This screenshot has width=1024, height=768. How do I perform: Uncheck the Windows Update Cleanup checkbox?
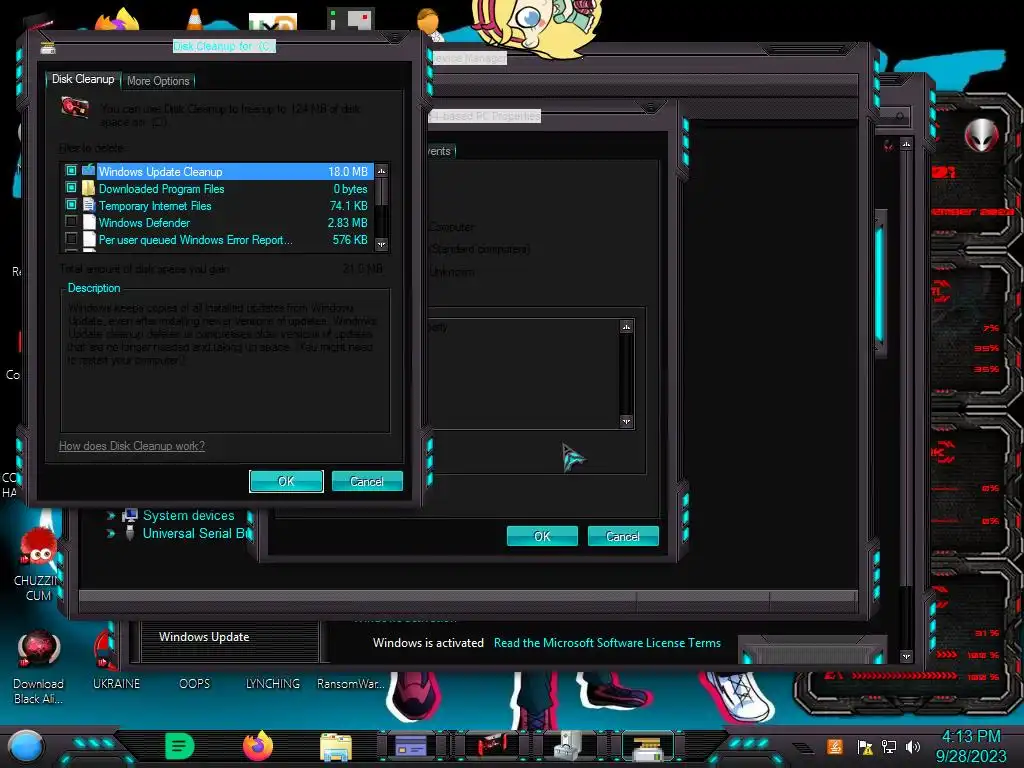coord(71,170)
